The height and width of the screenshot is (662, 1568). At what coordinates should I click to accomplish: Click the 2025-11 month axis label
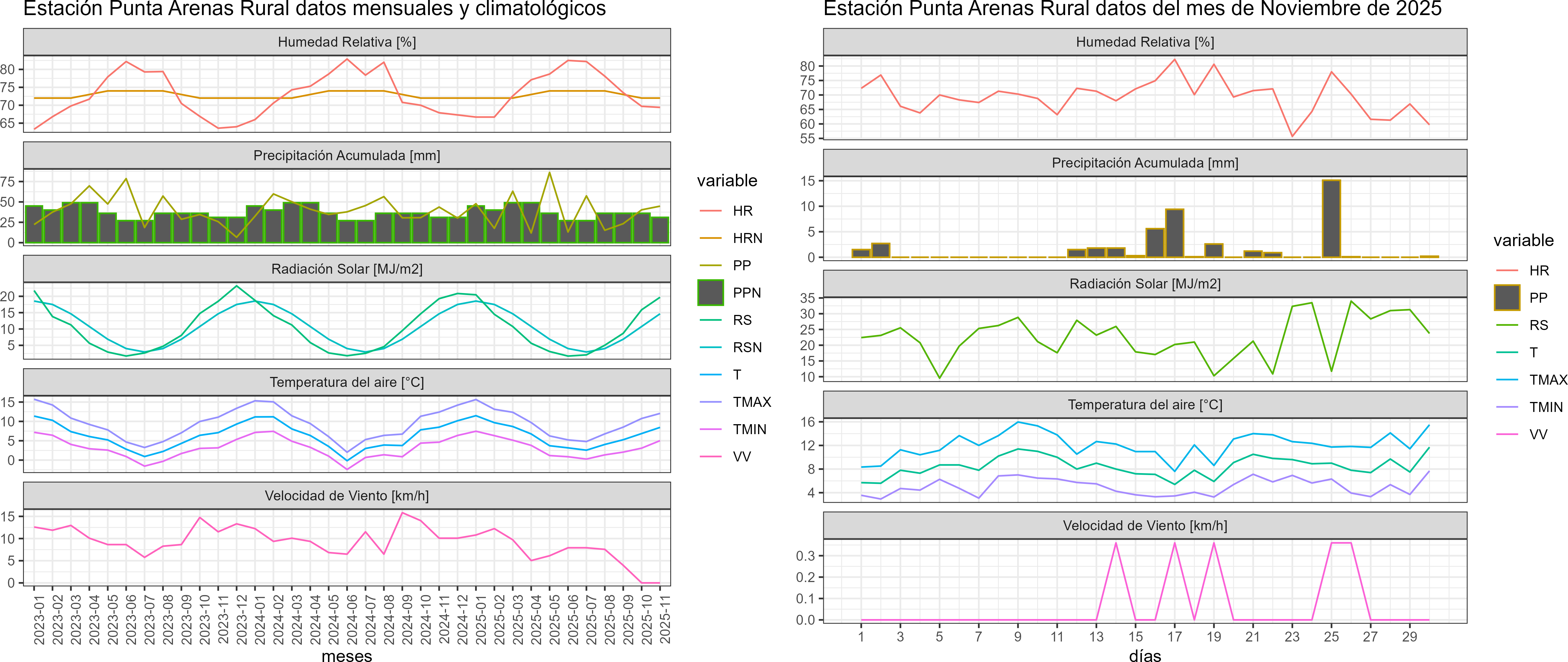(665, 619)
